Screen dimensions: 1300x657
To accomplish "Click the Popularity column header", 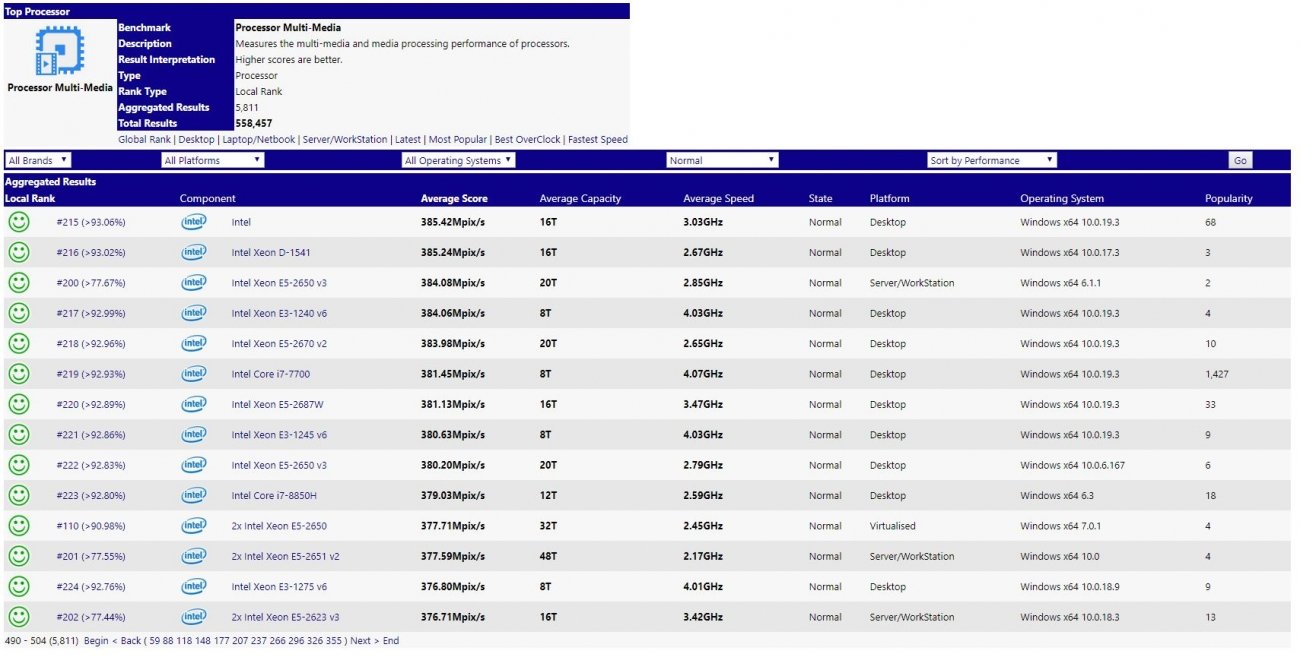I will 1229,199.
